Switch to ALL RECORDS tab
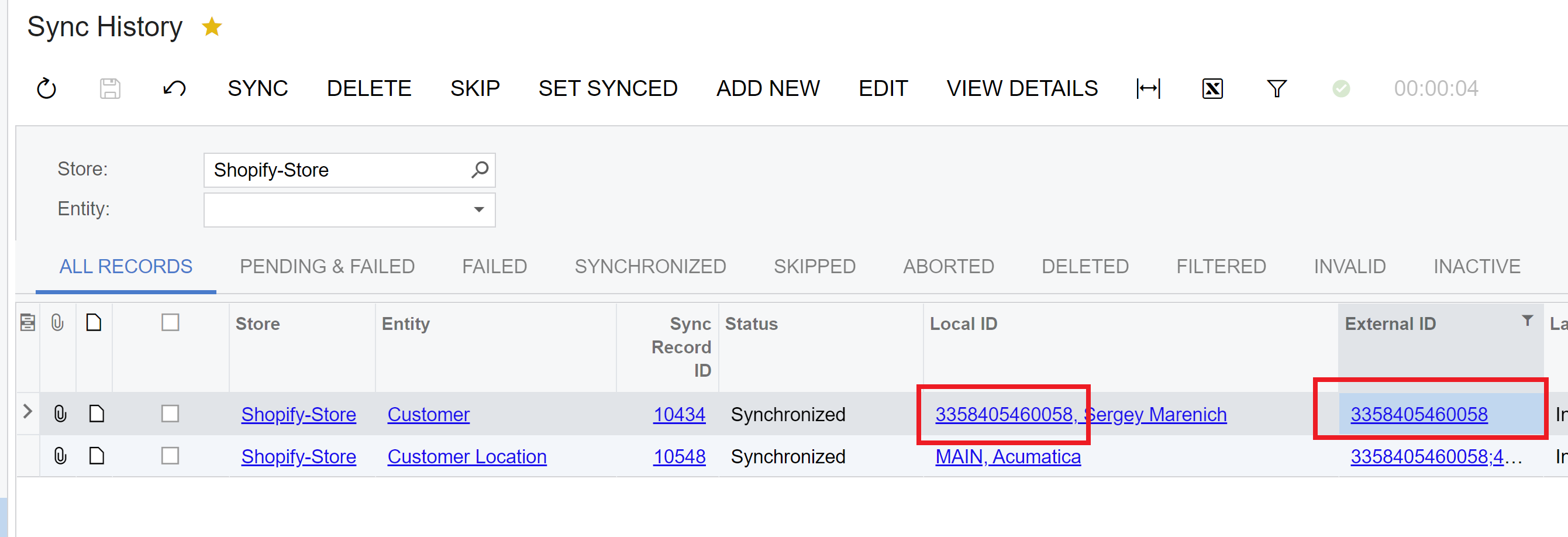The image size is (1568, 537). [x=126, y=267]
